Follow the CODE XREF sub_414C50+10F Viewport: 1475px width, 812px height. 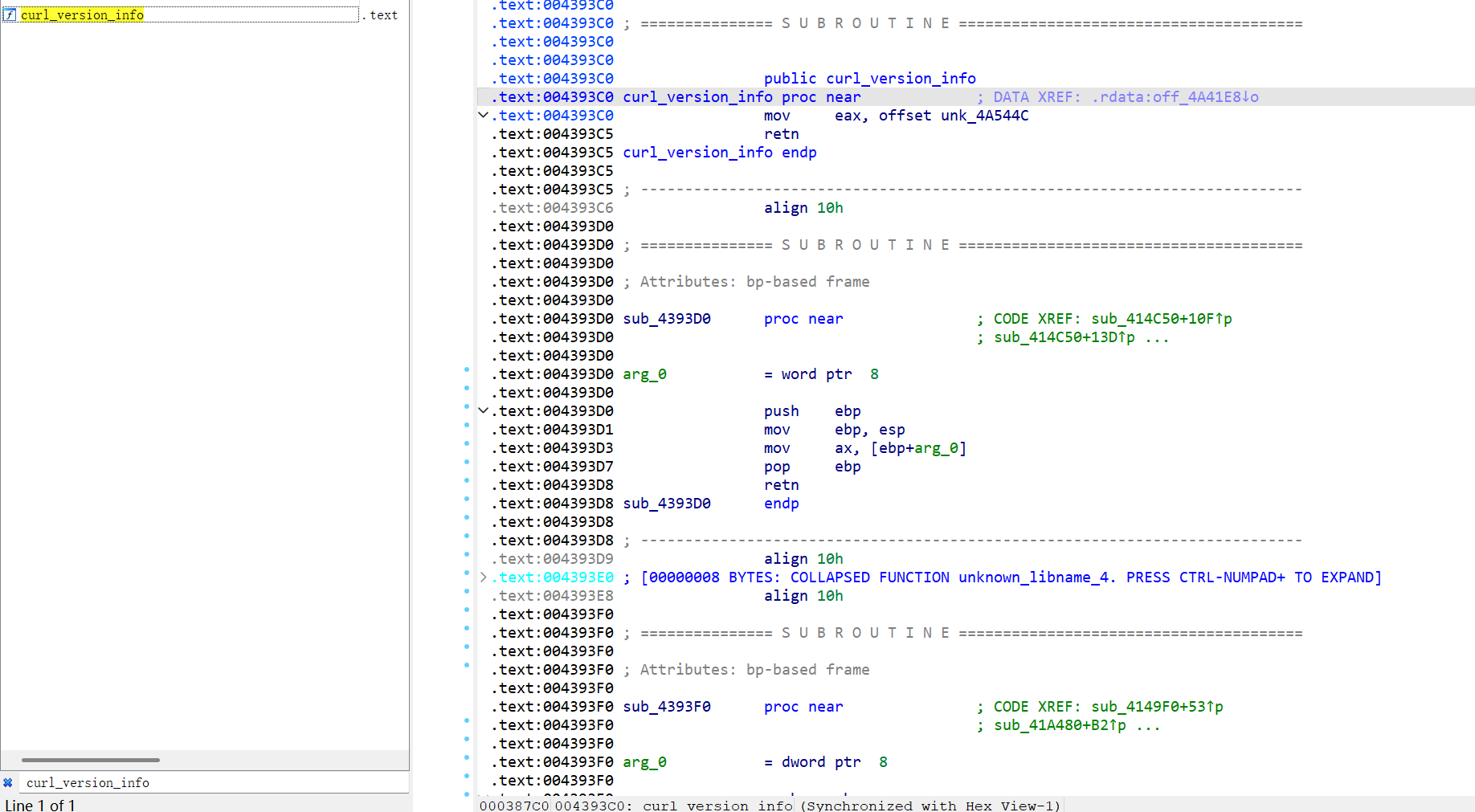coord(1162,318)
